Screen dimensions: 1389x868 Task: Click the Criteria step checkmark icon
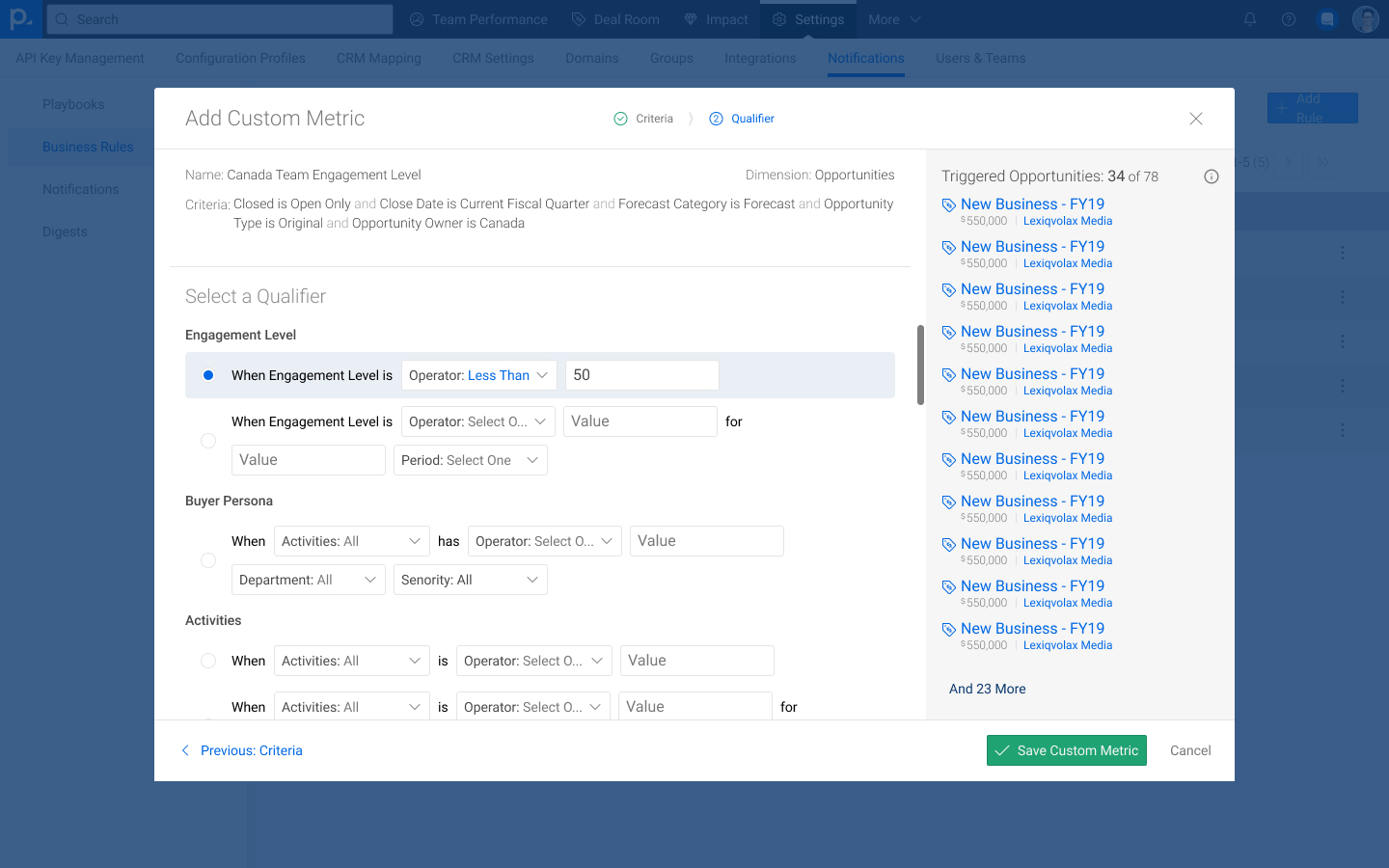[620, 119]
